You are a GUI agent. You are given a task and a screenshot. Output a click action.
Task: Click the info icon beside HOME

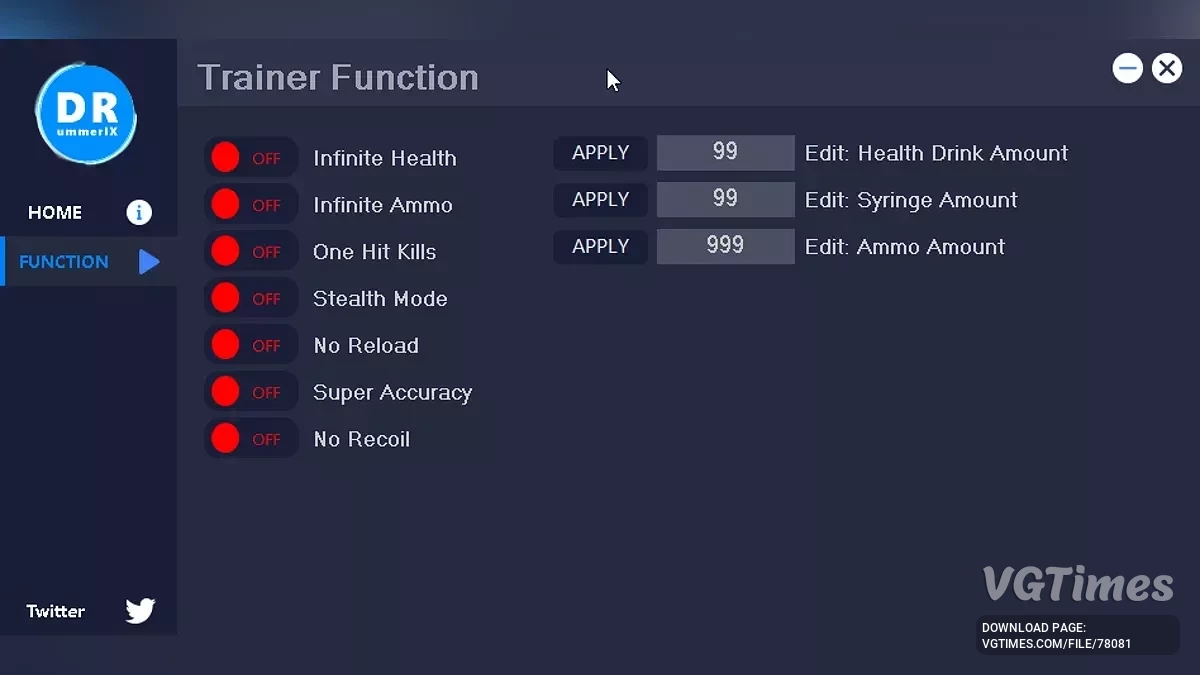coord(138,212)
